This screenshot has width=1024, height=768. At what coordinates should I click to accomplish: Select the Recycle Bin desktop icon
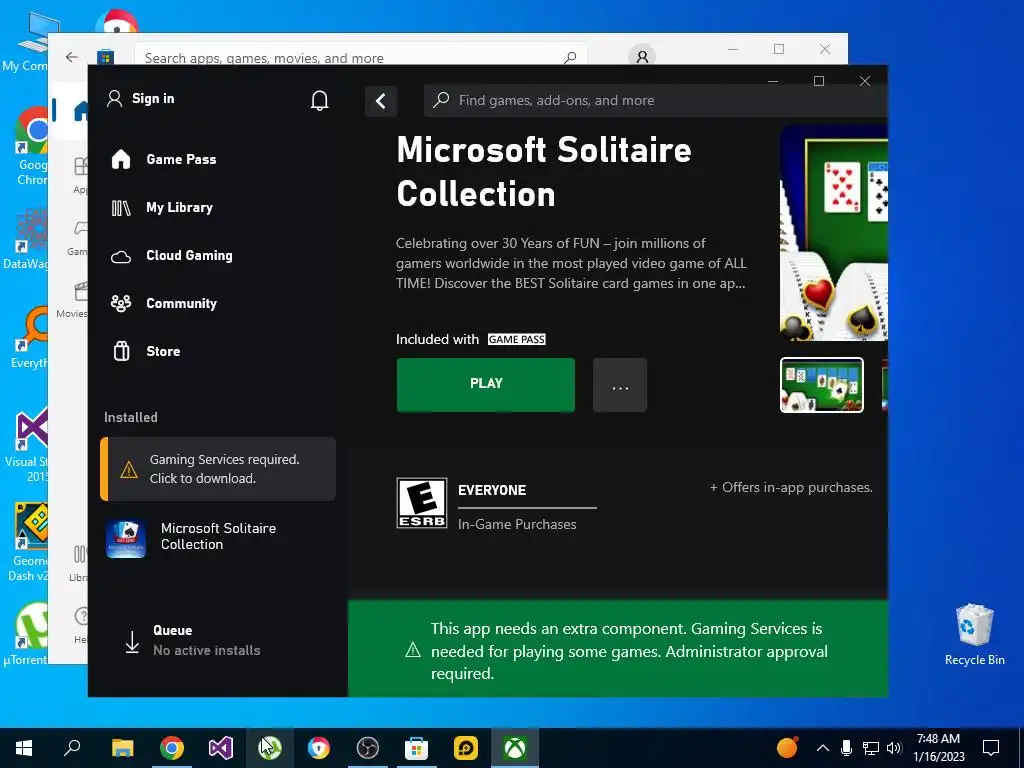(974, 634)
